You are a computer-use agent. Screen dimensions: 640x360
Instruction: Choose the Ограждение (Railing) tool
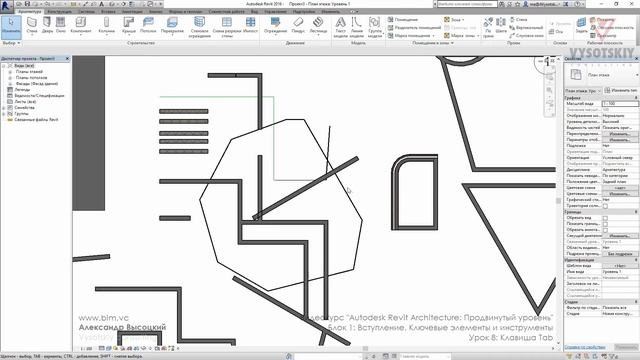coord(276,26)
